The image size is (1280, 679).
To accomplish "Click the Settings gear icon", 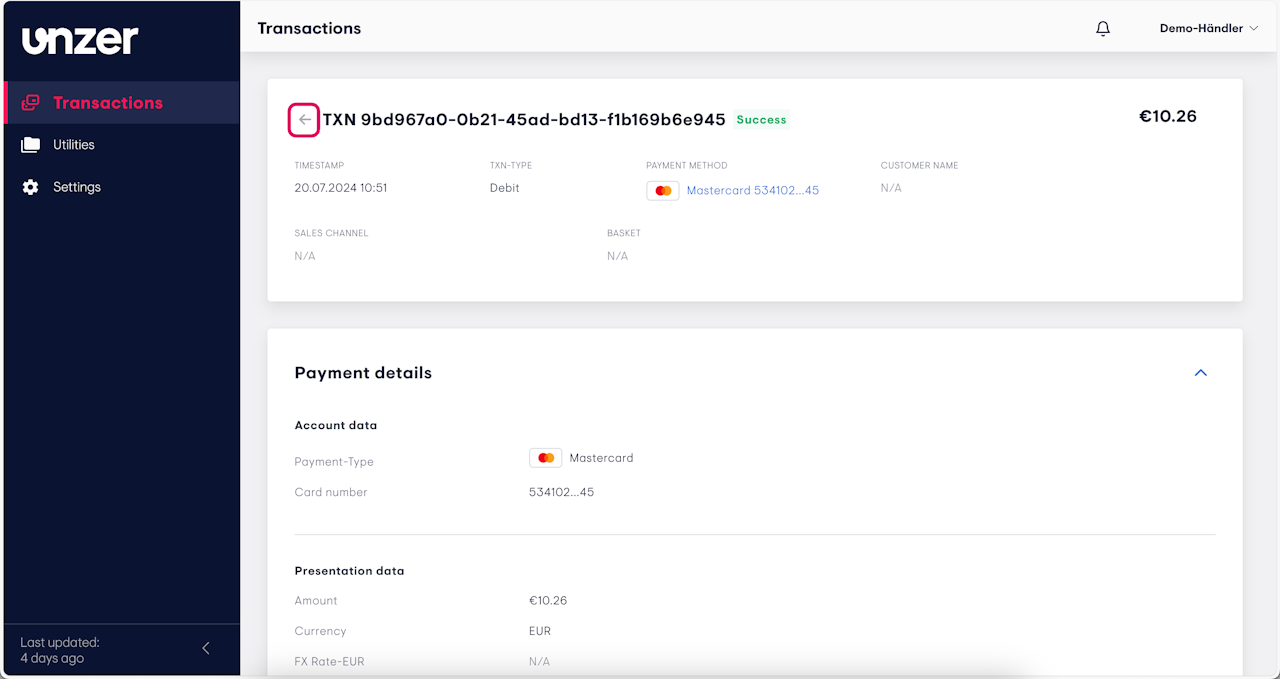I will pyautogui.click(x=31, y=187).
